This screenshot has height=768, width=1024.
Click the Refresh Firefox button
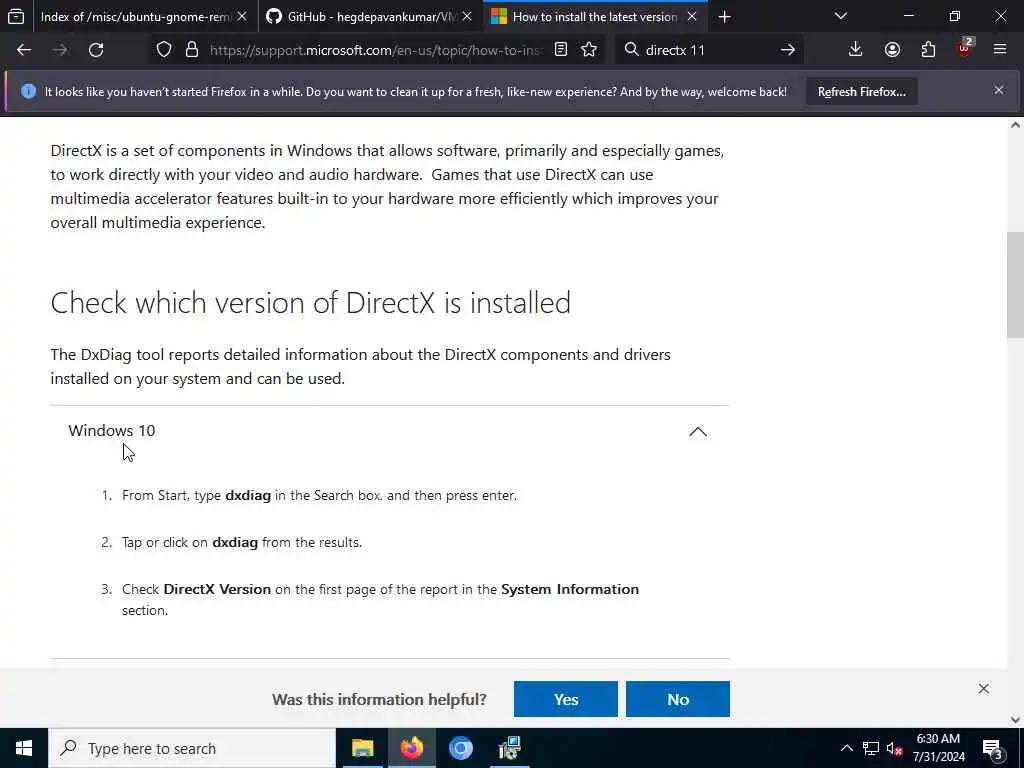point(861,92)
